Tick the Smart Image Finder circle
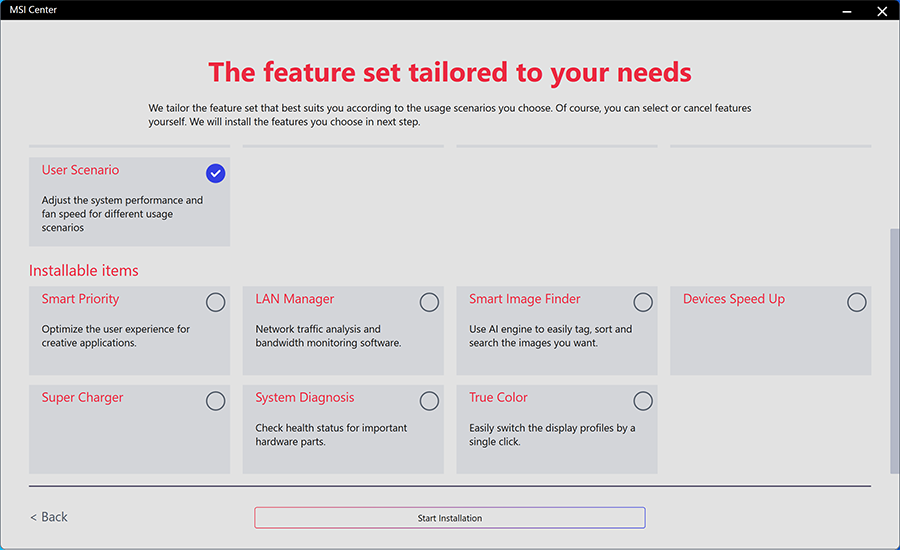Viewport: 900px width, 550px height. click(643, 302)
